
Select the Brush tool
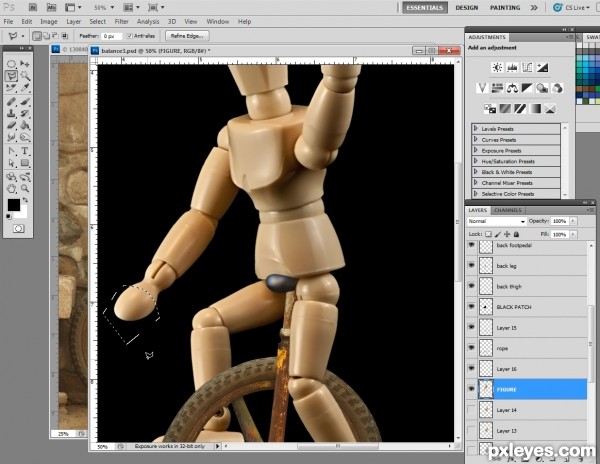(x=25, y=102)
